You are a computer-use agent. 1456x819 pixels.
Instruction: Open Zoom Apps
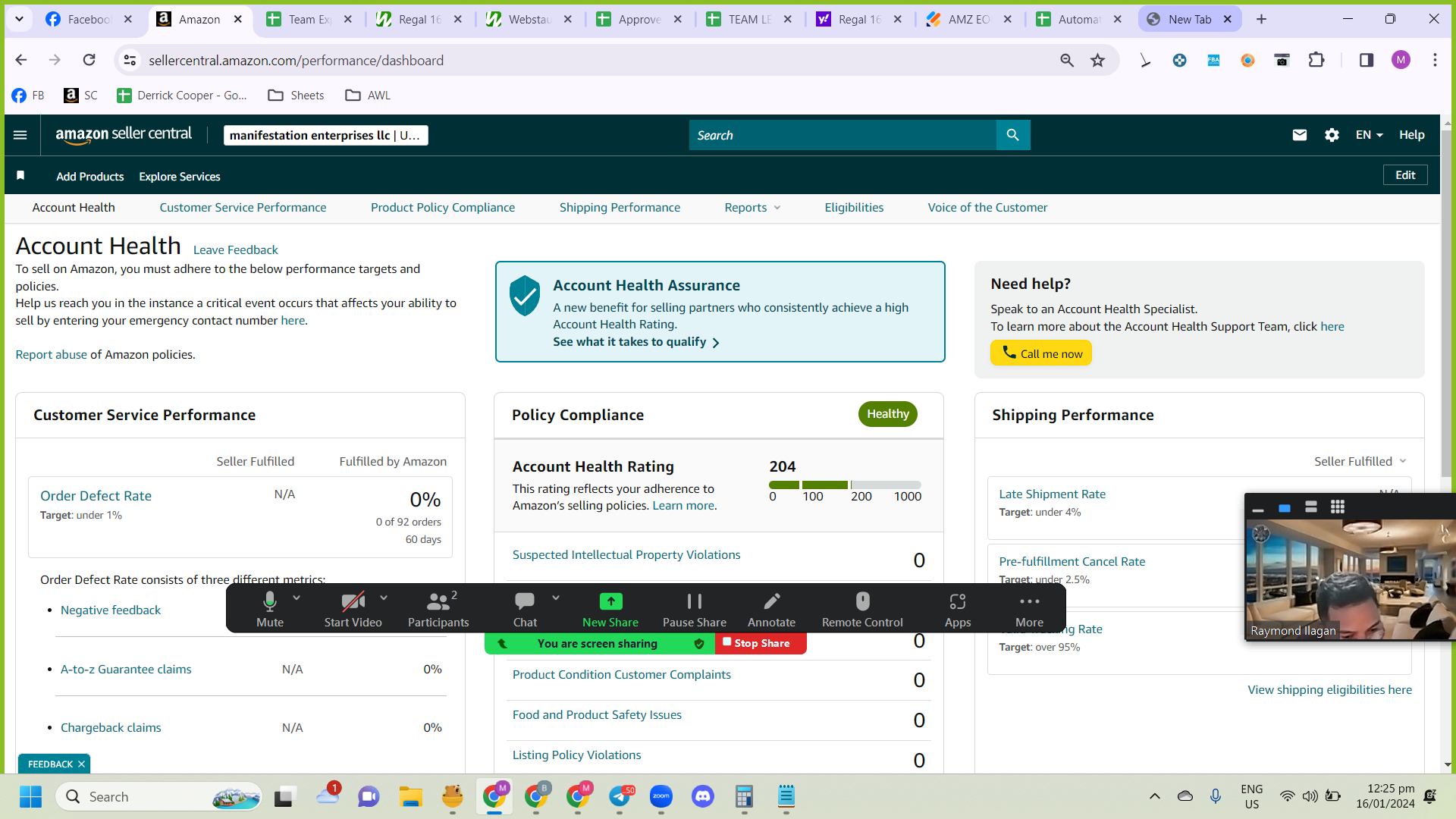[958, 609]
